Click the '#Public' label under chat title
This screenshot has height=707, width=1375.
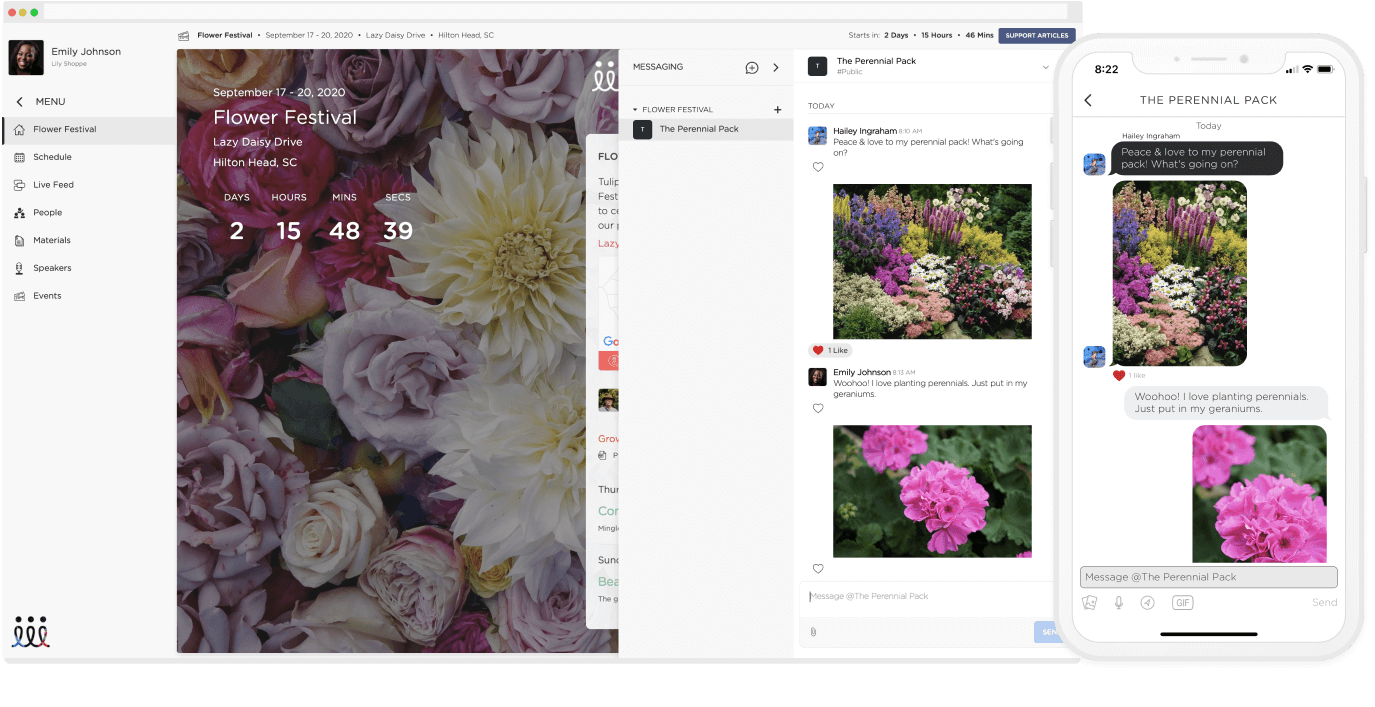[x=850, y=72]
